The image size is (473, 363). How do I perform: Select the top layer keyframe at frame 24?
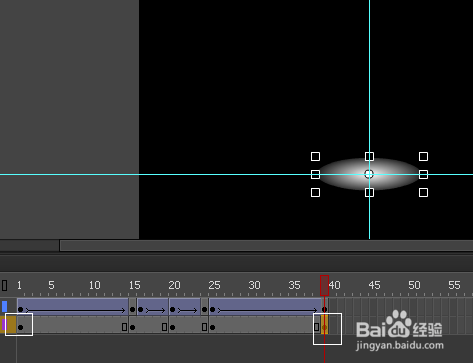pyautogui.click(x=204, y=310)
